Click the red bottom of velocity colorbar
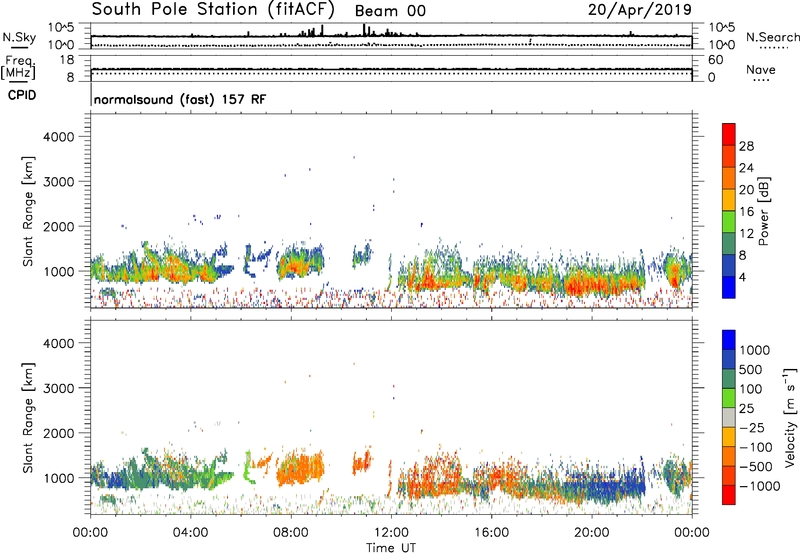This screenshot has width=800, height=554. (729, 494)
